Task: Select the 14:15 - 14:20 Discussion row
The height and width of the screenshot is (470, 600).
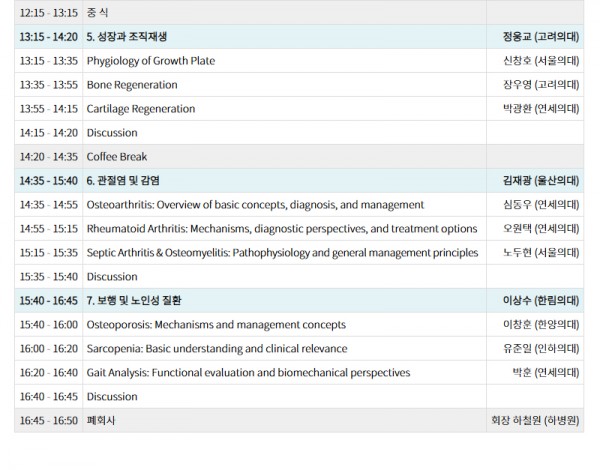Action: 112,133
